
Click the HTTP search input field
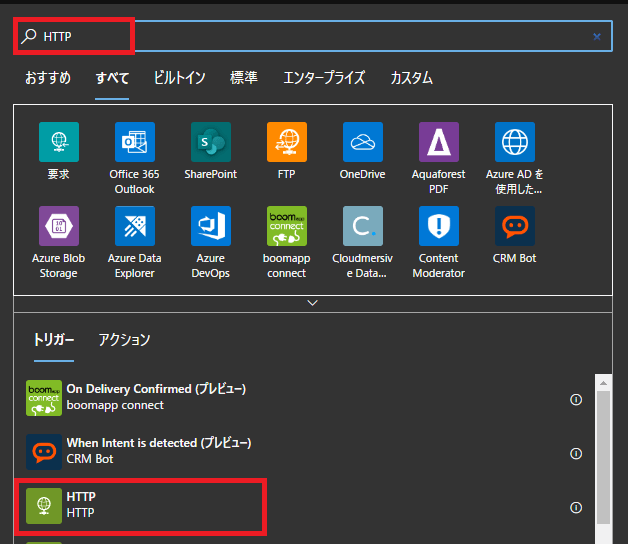312,36
